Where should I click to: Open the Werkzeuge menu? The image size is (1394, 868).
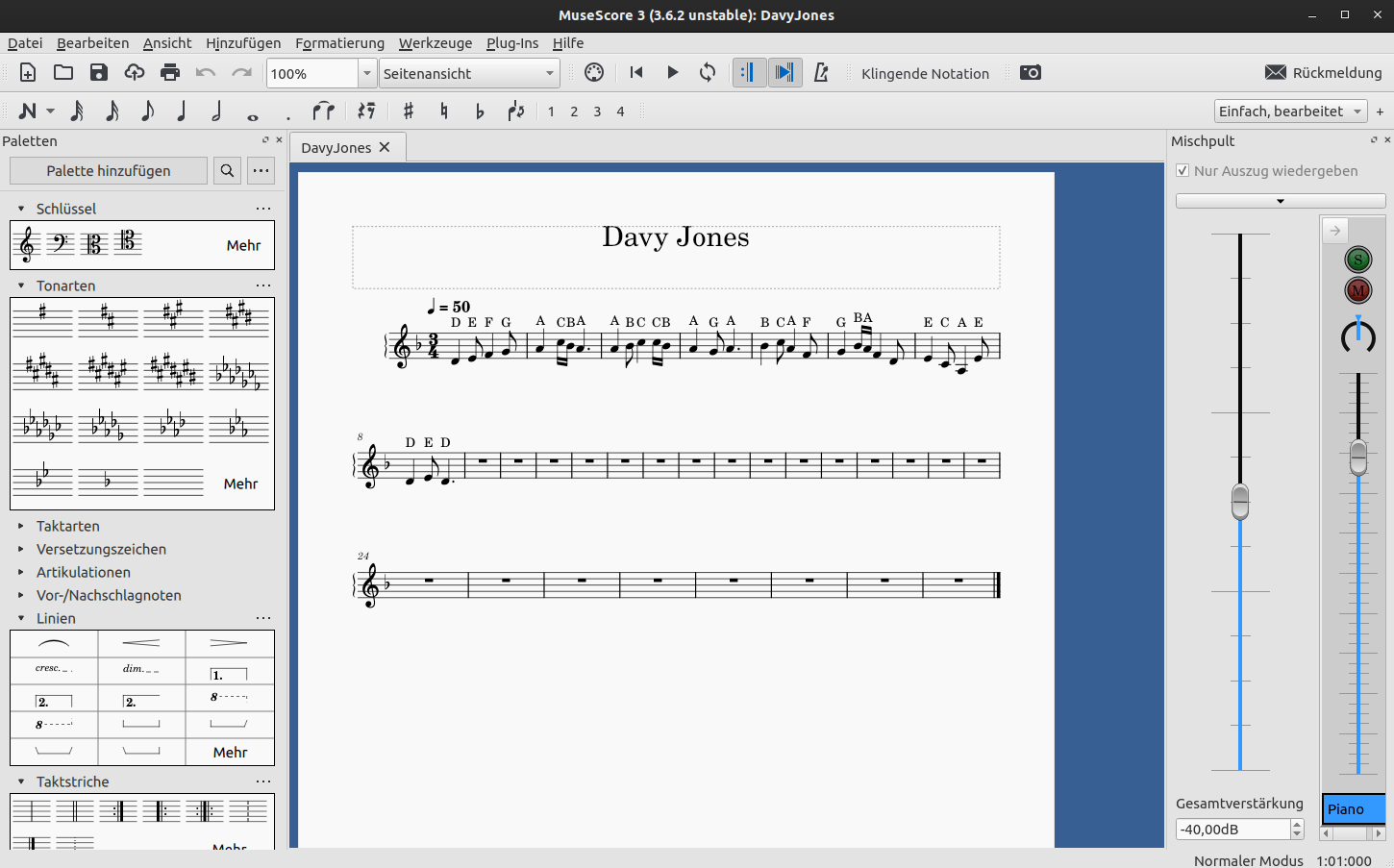(436, 43)
